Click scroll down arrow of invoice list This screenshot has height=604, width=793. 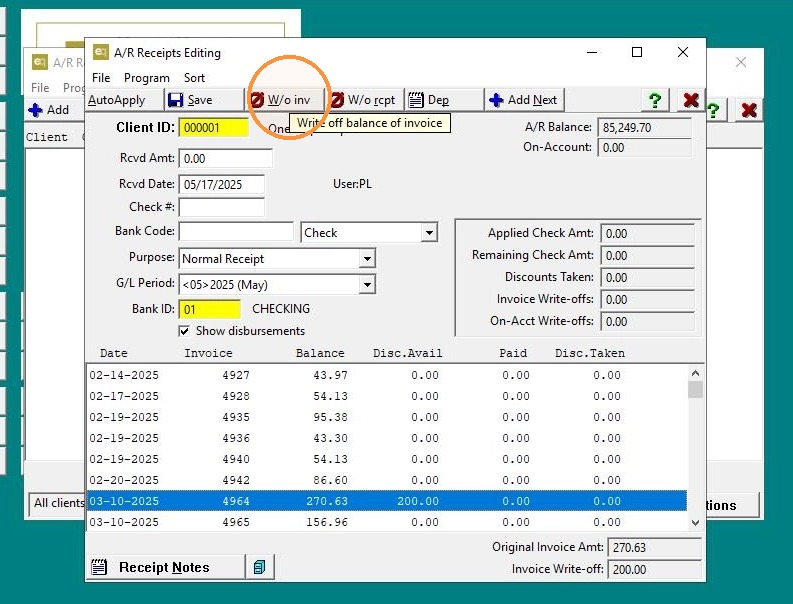click(695, 523)
